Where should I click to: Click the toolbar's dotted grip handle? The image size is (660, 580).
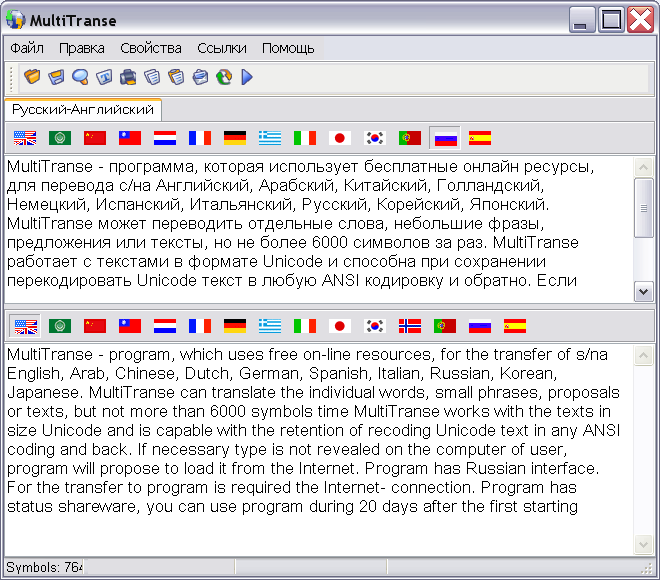(x=11, y=78)
